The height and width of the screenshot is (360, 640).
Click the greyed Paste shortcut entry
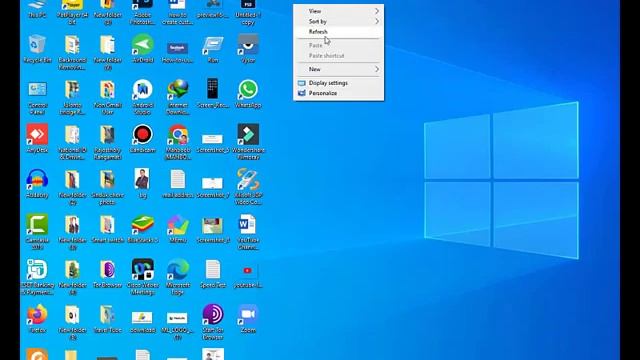[x=338, y=56]
